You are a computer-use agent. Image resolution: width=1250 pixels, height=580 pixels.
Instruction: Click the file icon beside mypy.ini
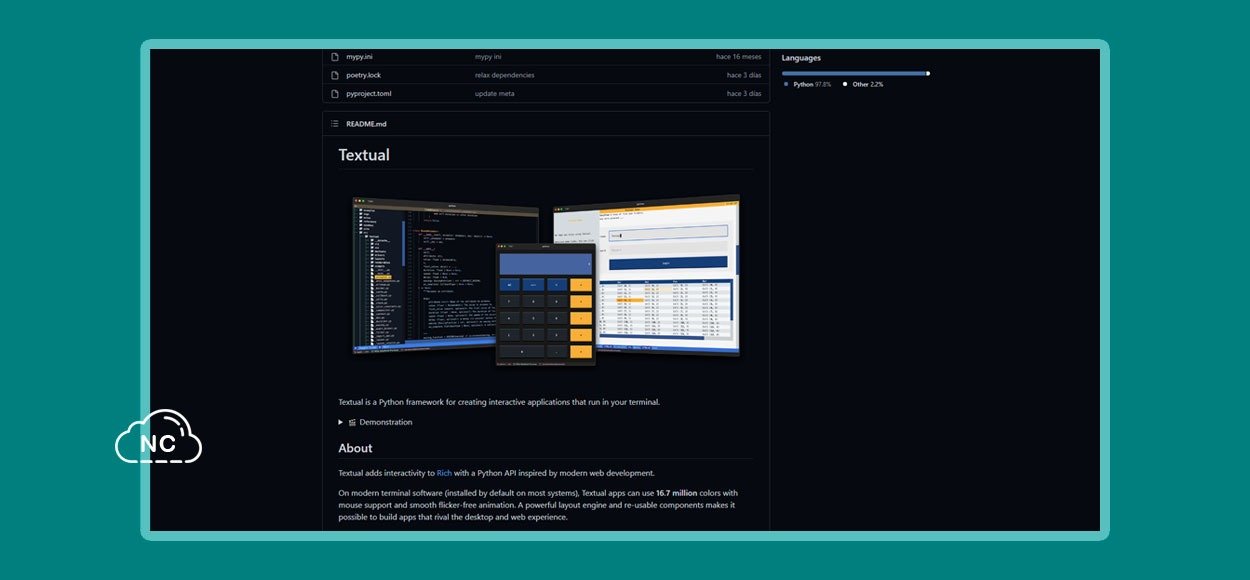[x=335, y=57]
